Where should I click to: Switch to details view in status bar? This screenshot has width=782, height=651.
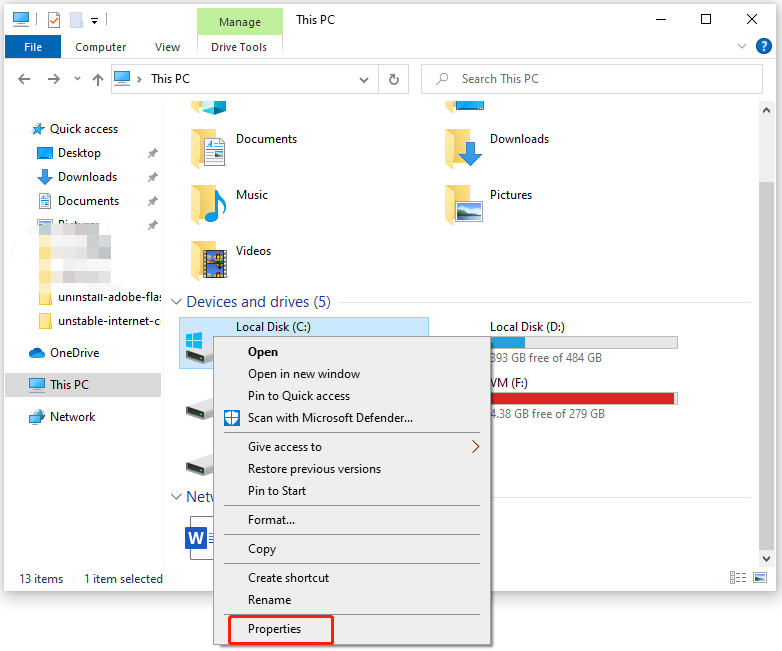pos(738,578)
